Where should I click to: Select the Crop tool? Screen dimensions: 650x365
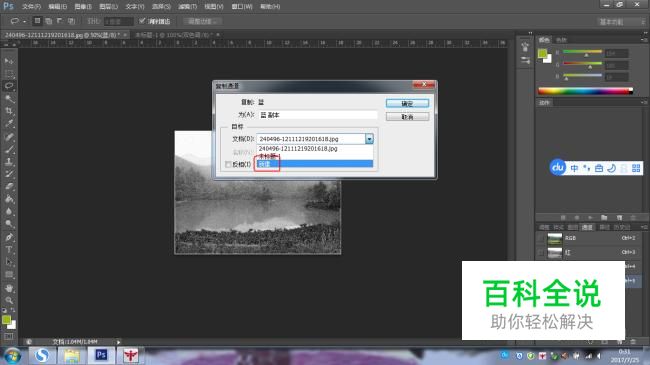click(9, 111)
